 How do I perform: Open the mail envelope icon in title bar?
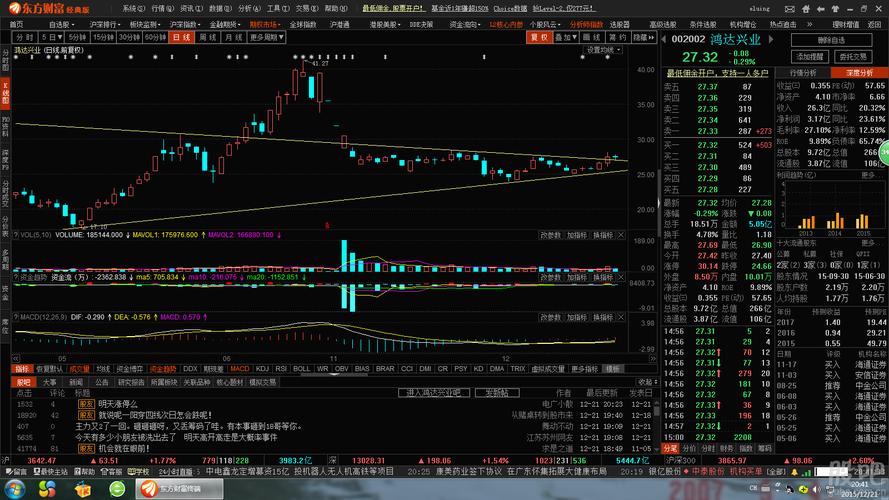789,9
